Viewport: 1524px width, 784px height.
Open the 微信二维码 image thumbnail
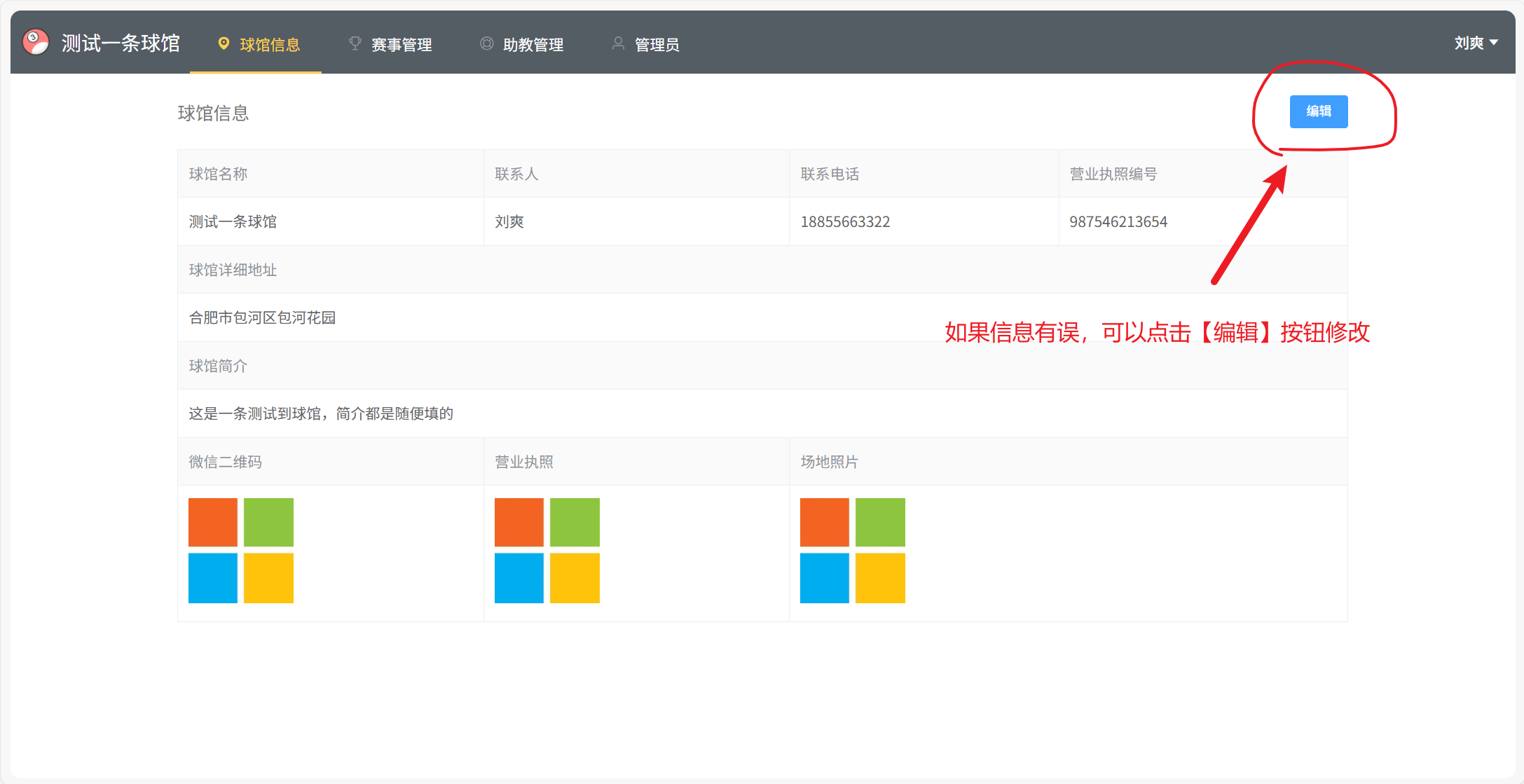(x=241, y=551)
